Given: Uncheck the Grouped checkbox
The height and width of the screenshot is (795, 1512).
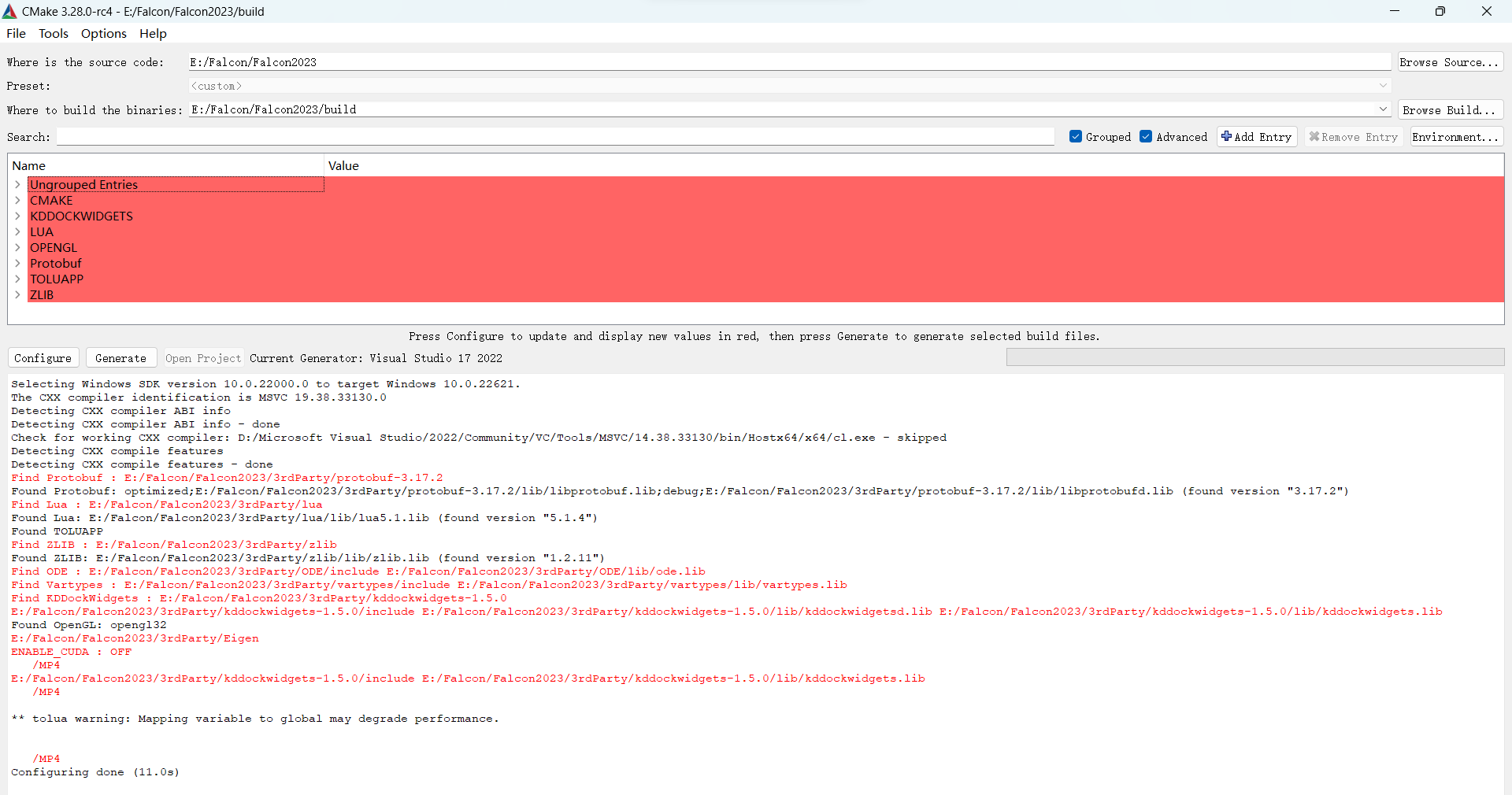Looking at the screenshot, I should tap(1076, 137).
